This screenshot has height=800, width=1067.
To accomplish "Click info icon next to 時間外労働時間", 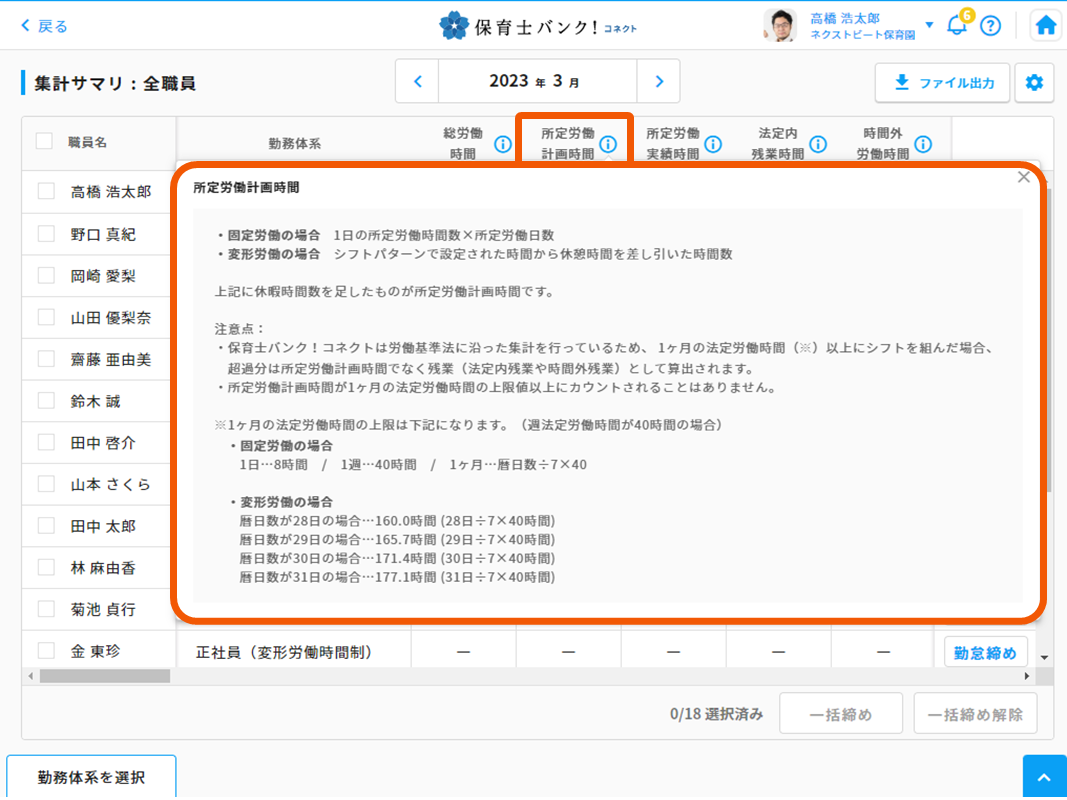I will click(x=923, y=144).
